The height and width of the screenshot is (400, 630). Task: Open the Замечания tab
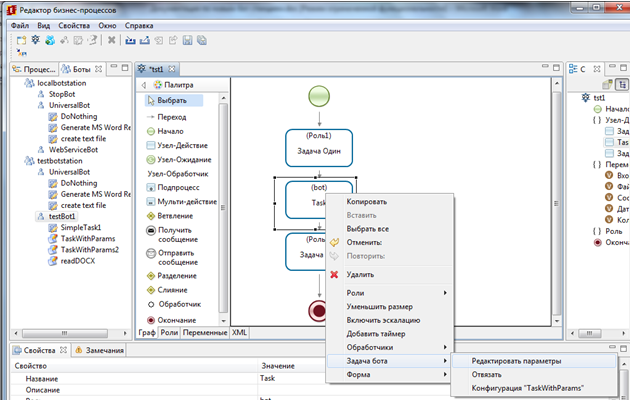pyautogui.click(x=100, y=350)
